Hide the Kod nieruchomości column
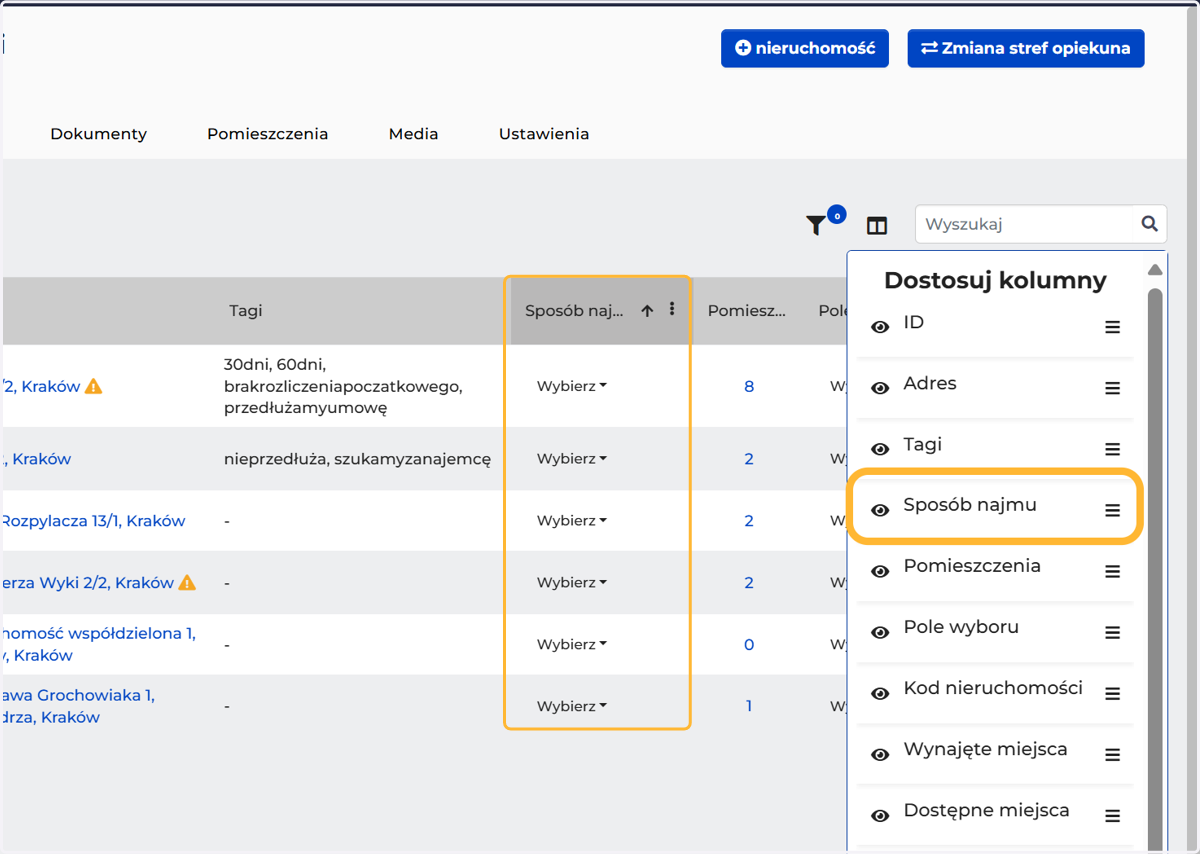 point(880,693)
